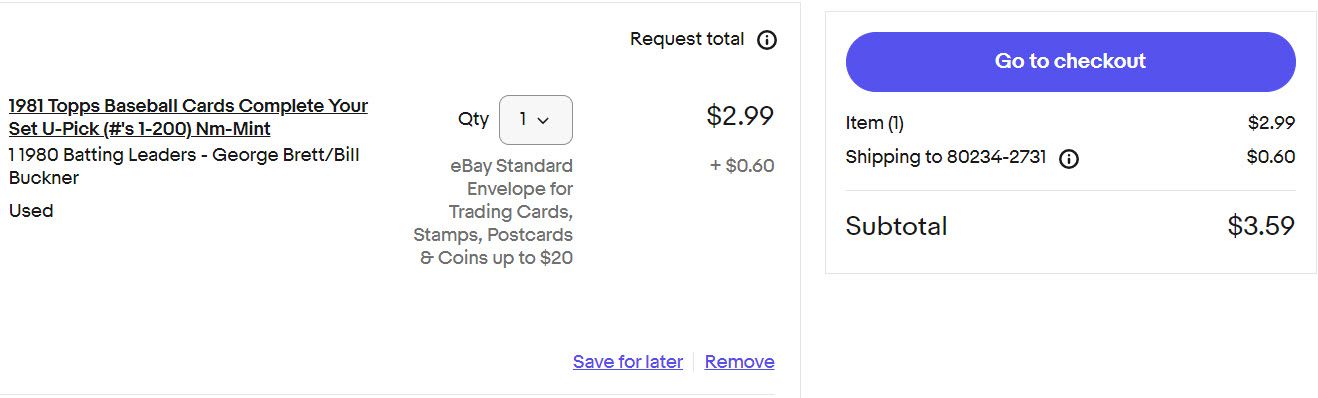Save the item for later
The height and width of the screenshot is (398, 1318).
[x=628, y=362]
